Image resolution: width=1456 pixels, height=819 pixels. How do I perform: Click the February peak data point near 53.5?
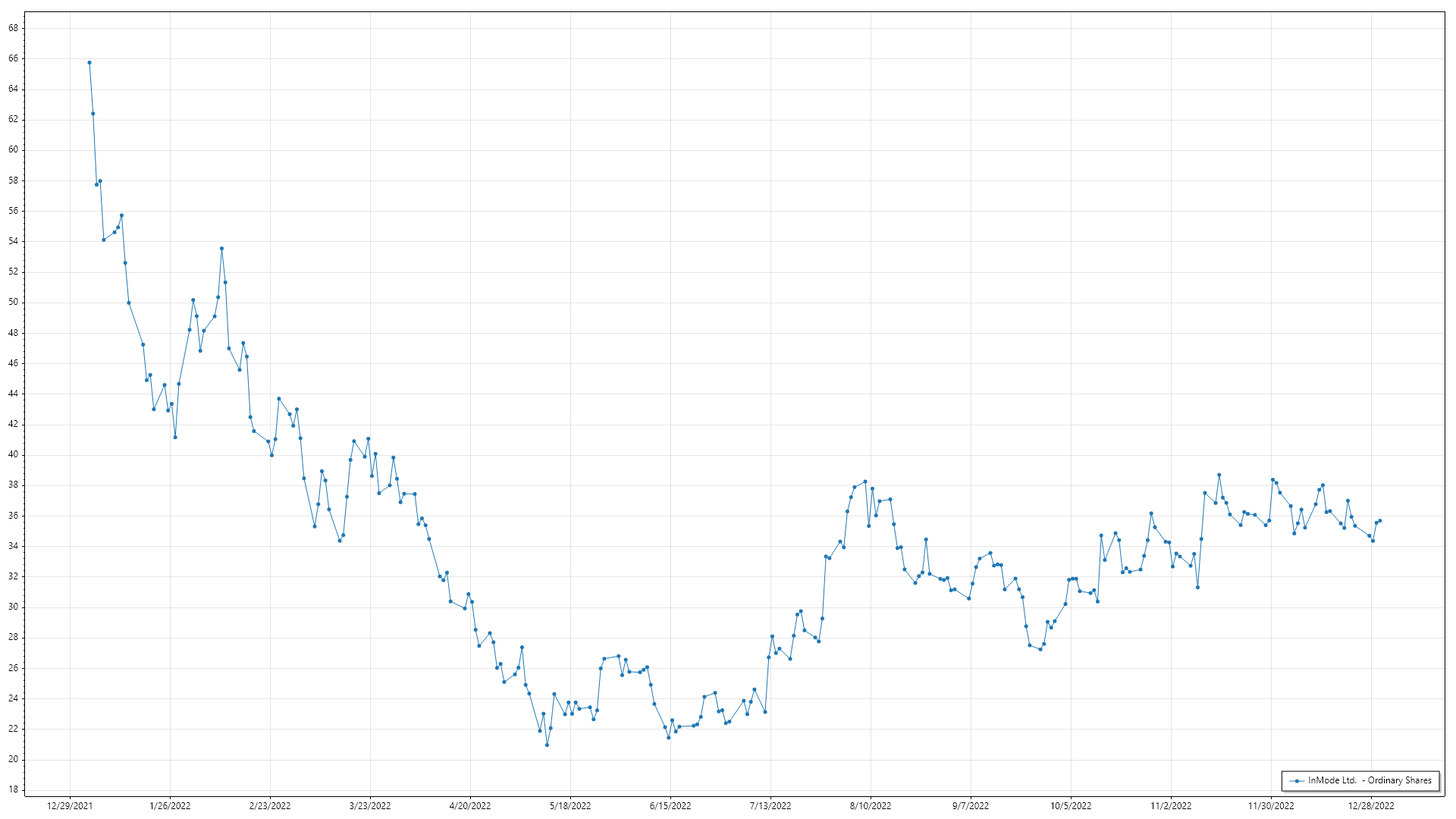[221, 249]
